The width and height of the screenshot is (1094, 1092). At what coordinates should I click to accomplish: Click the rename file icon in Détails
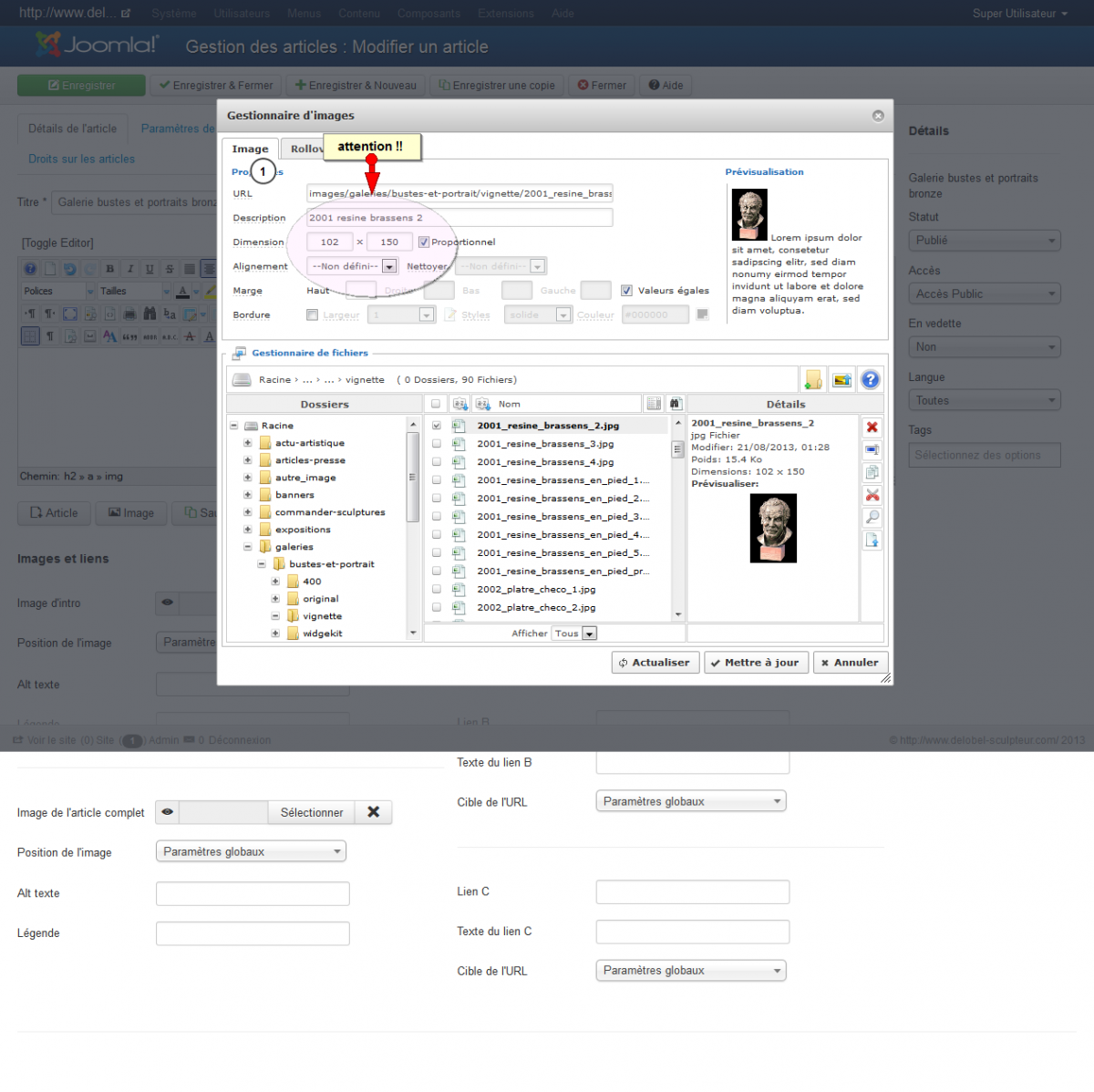[872, 450]
